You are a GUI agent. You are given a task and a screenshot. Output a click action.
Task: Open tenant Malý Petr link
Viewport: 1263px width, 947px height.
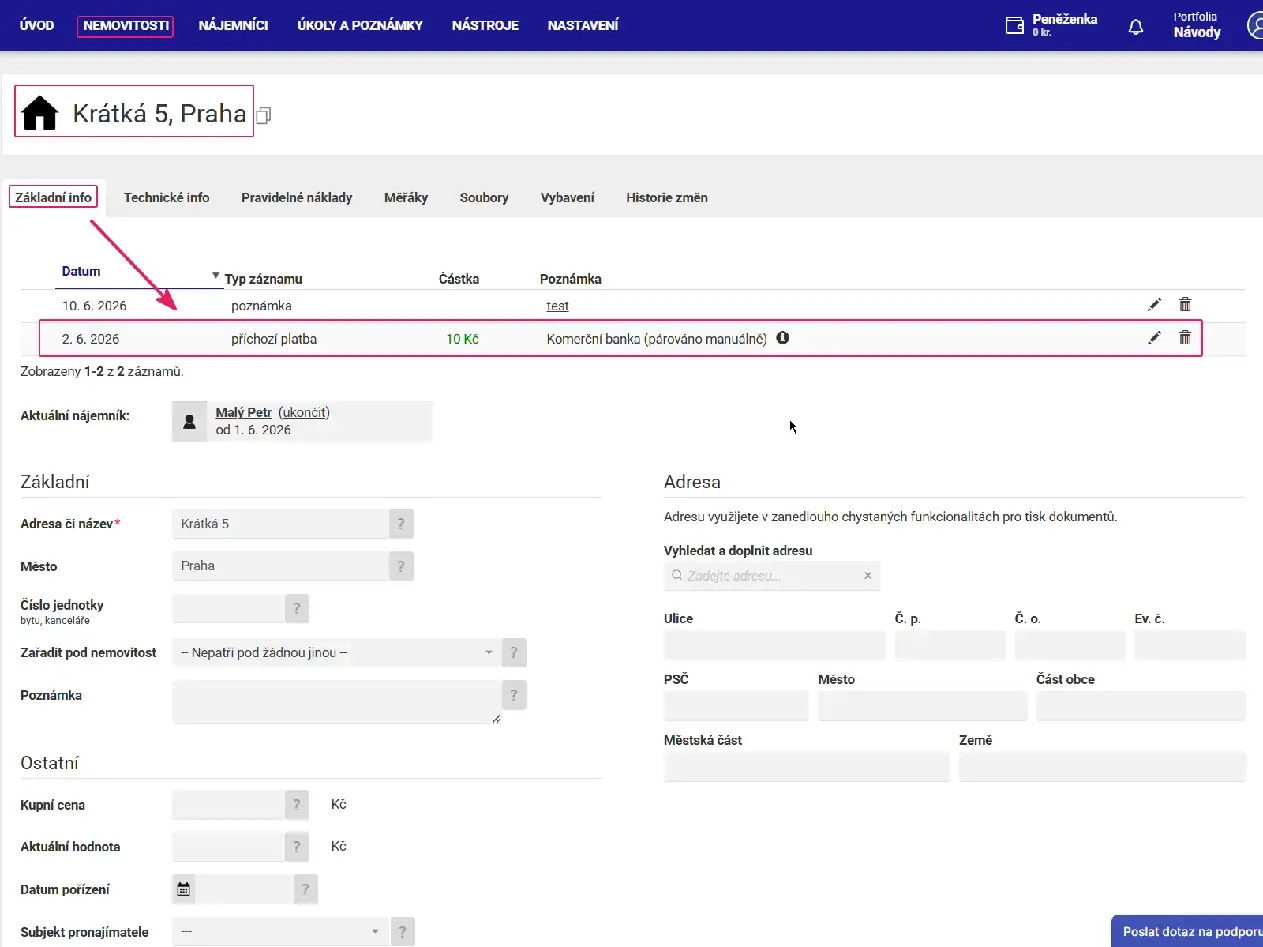(x=244, y=412)
